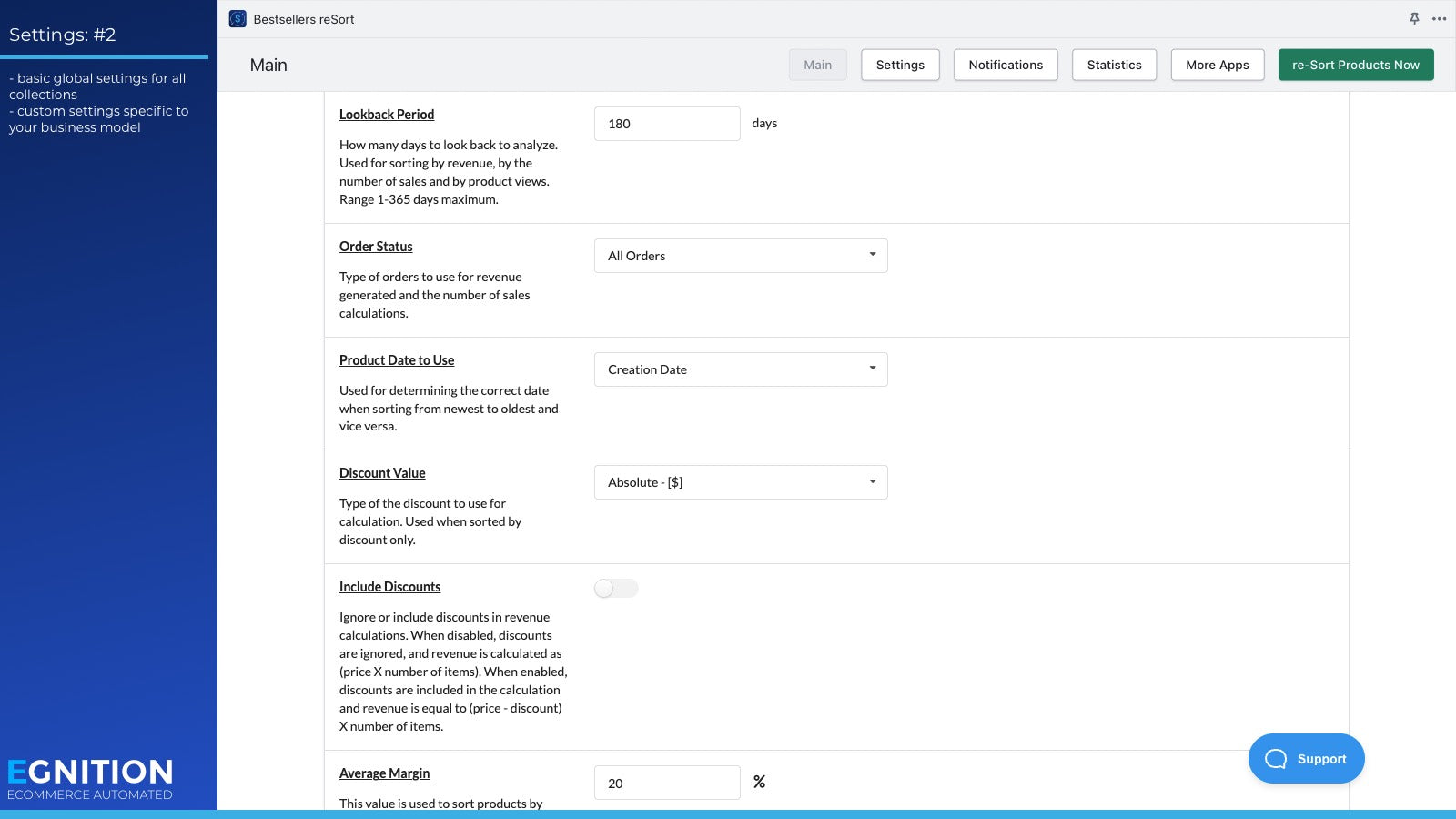Open the three-dot overflow menu

point(1439,18)
